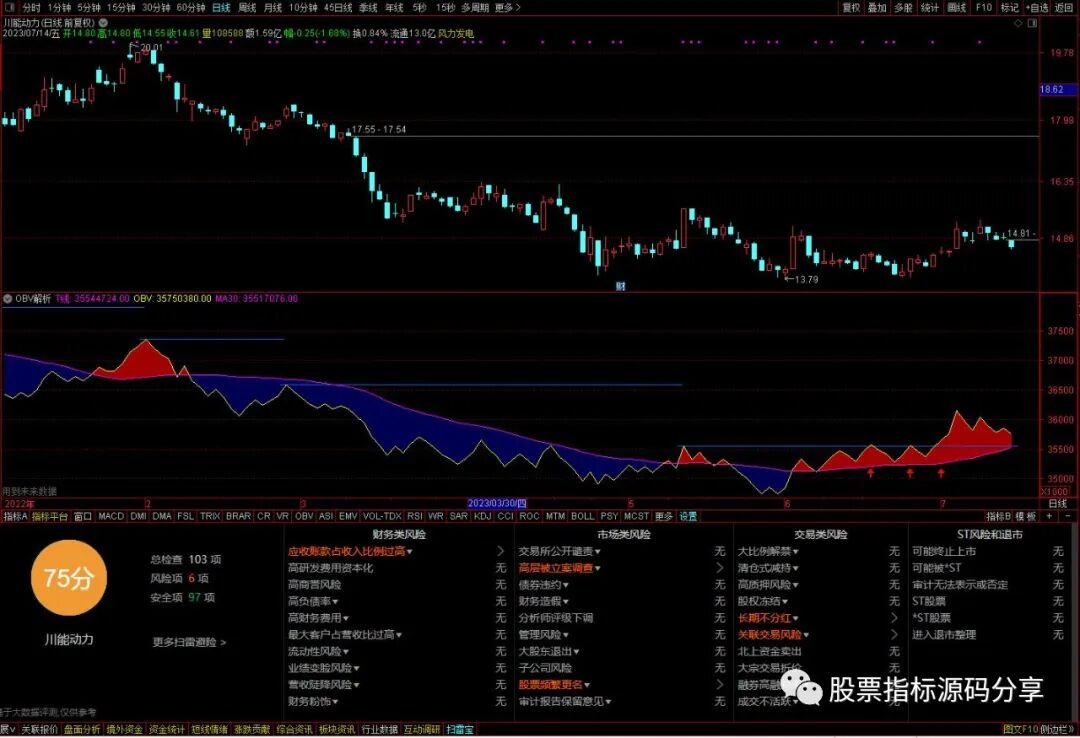The image size is (1080, 738).
Task: Expand 股票频繁更名 risk item
Action: point(554,684)
